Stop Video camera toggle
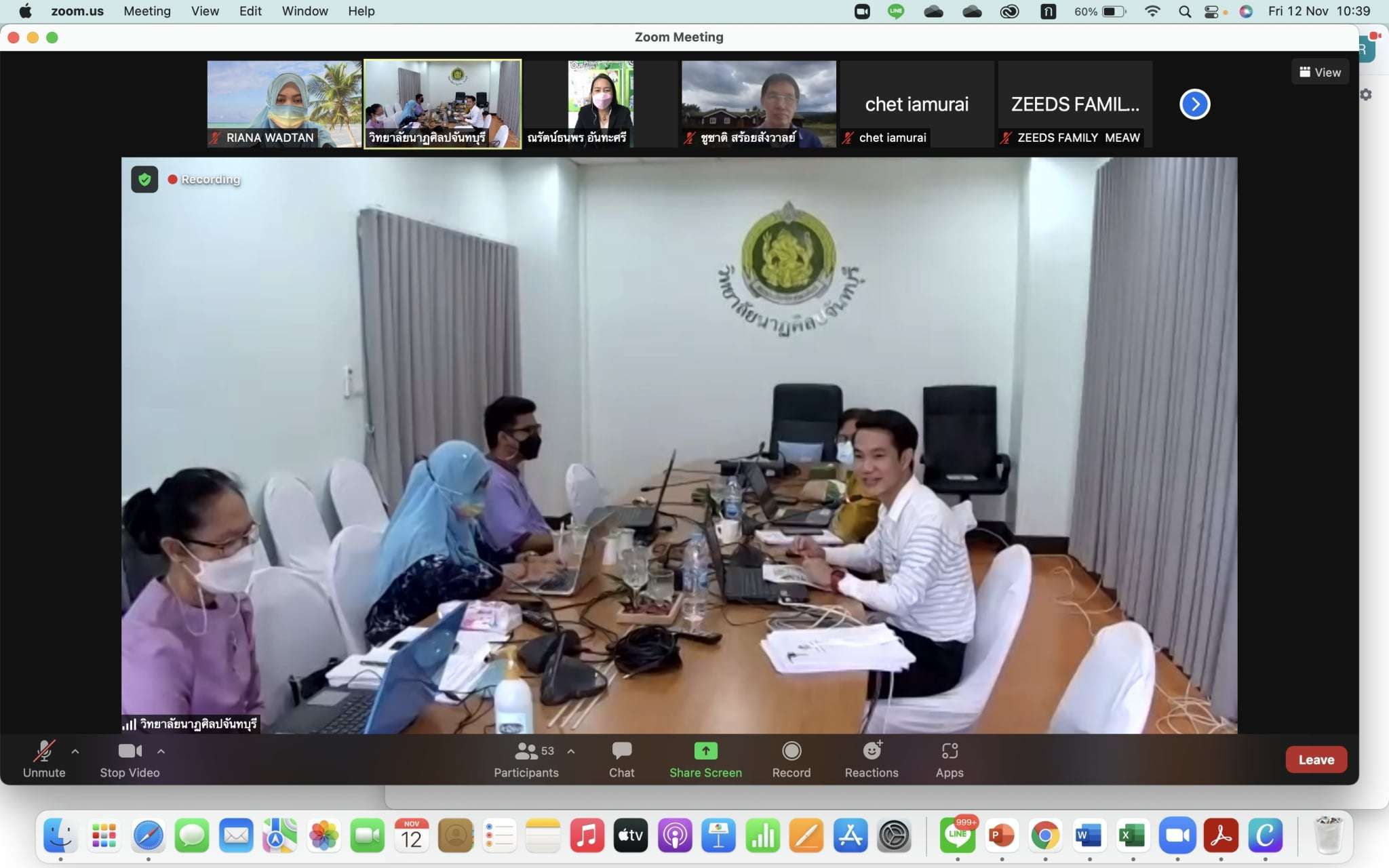The width and height of the screenshot is (1389, 868). coord(130,751)
